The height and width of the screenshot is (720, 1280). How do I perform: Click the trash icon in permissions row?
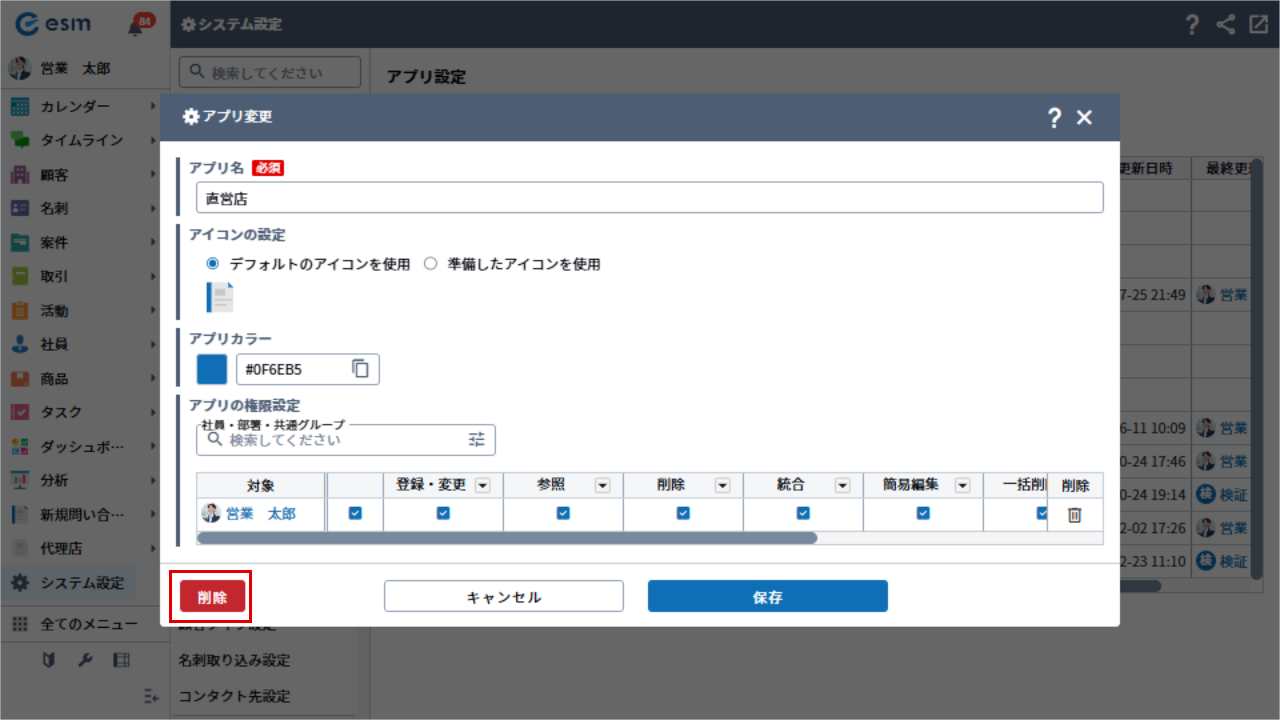(1074, 514)
